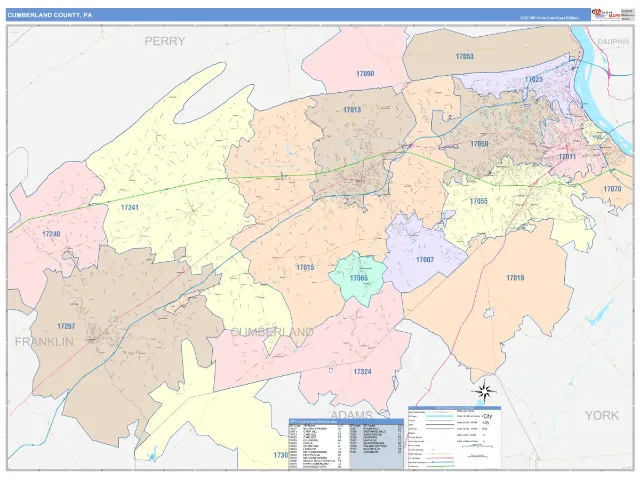Screen dimensions: 640x480
Task: Select ZIP code label 17015
Action: (305, 267)
